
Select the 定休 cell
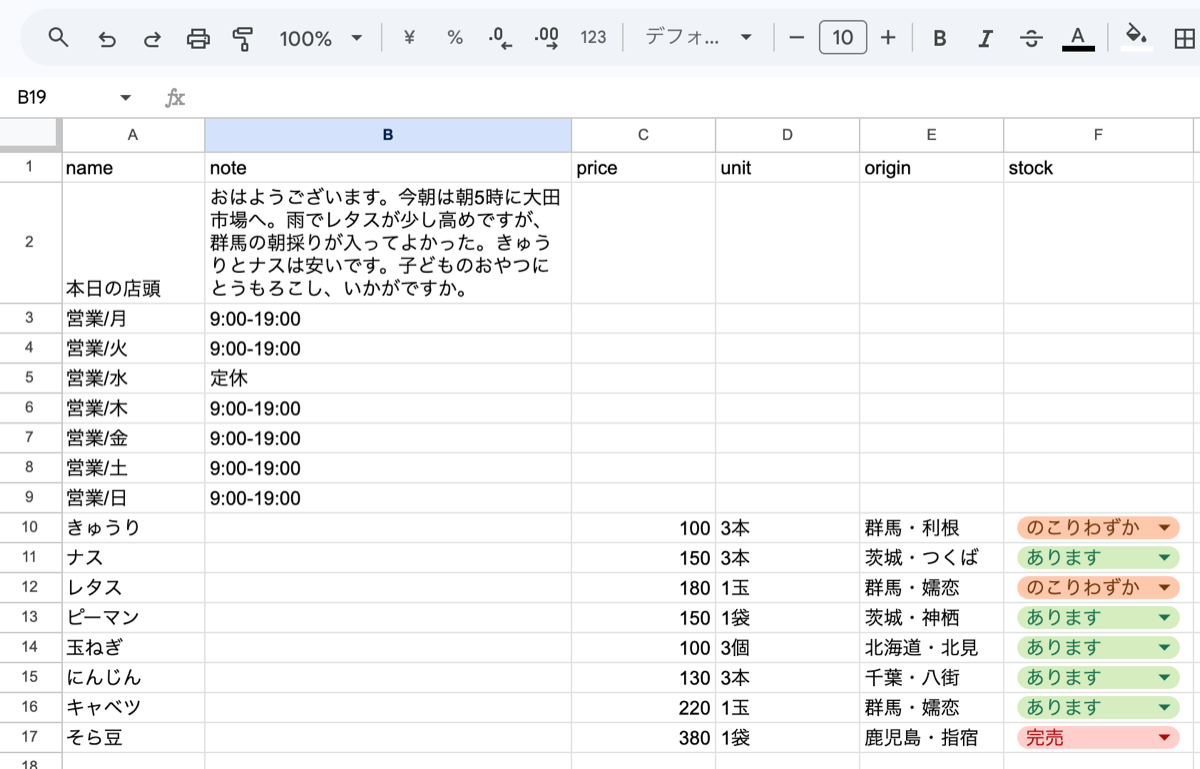click(x=388, y=378)
